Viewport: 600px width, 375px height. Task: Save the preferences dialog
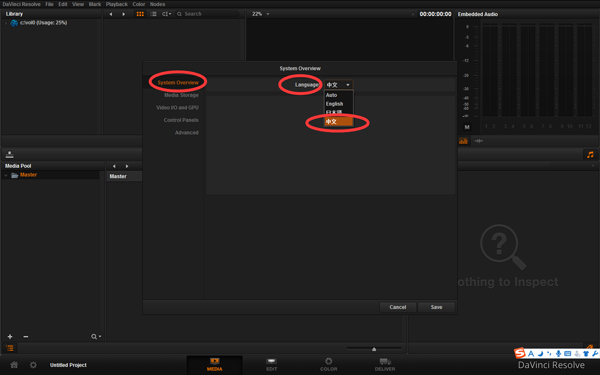436,307
